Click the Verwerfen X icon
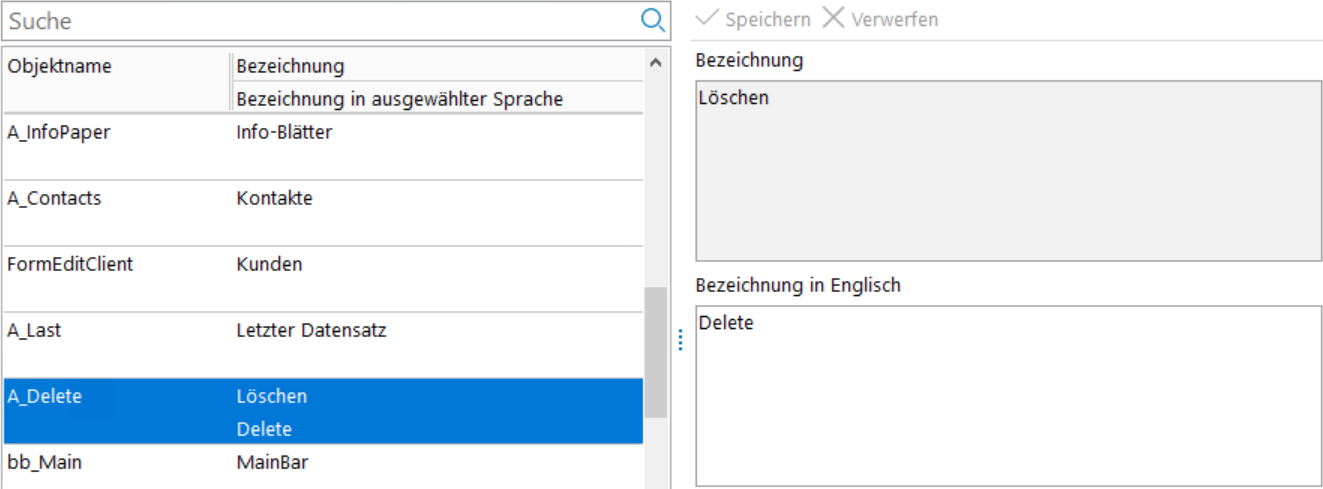Screen dimensions: 1323x489 tap(833, 19)
